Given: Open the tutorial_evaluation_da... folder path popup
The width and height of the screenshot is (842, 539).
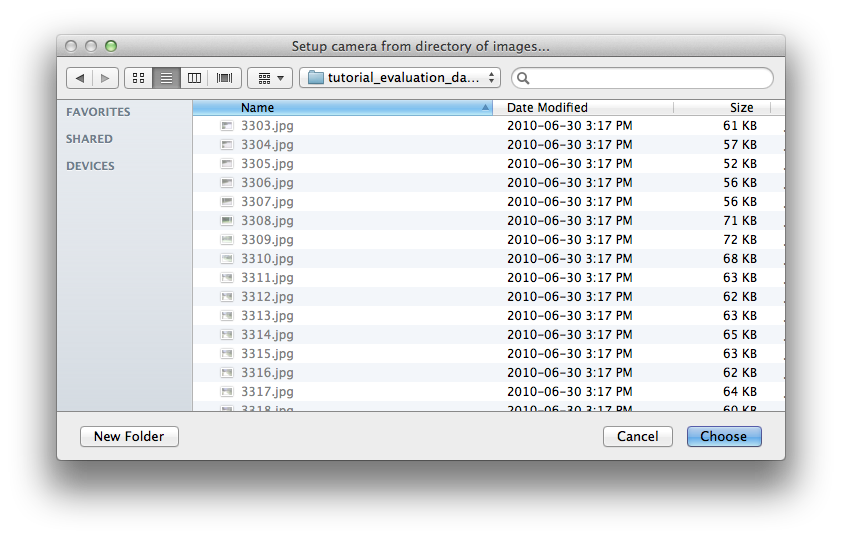Looking at the screenshot, I should click(400, 78).
